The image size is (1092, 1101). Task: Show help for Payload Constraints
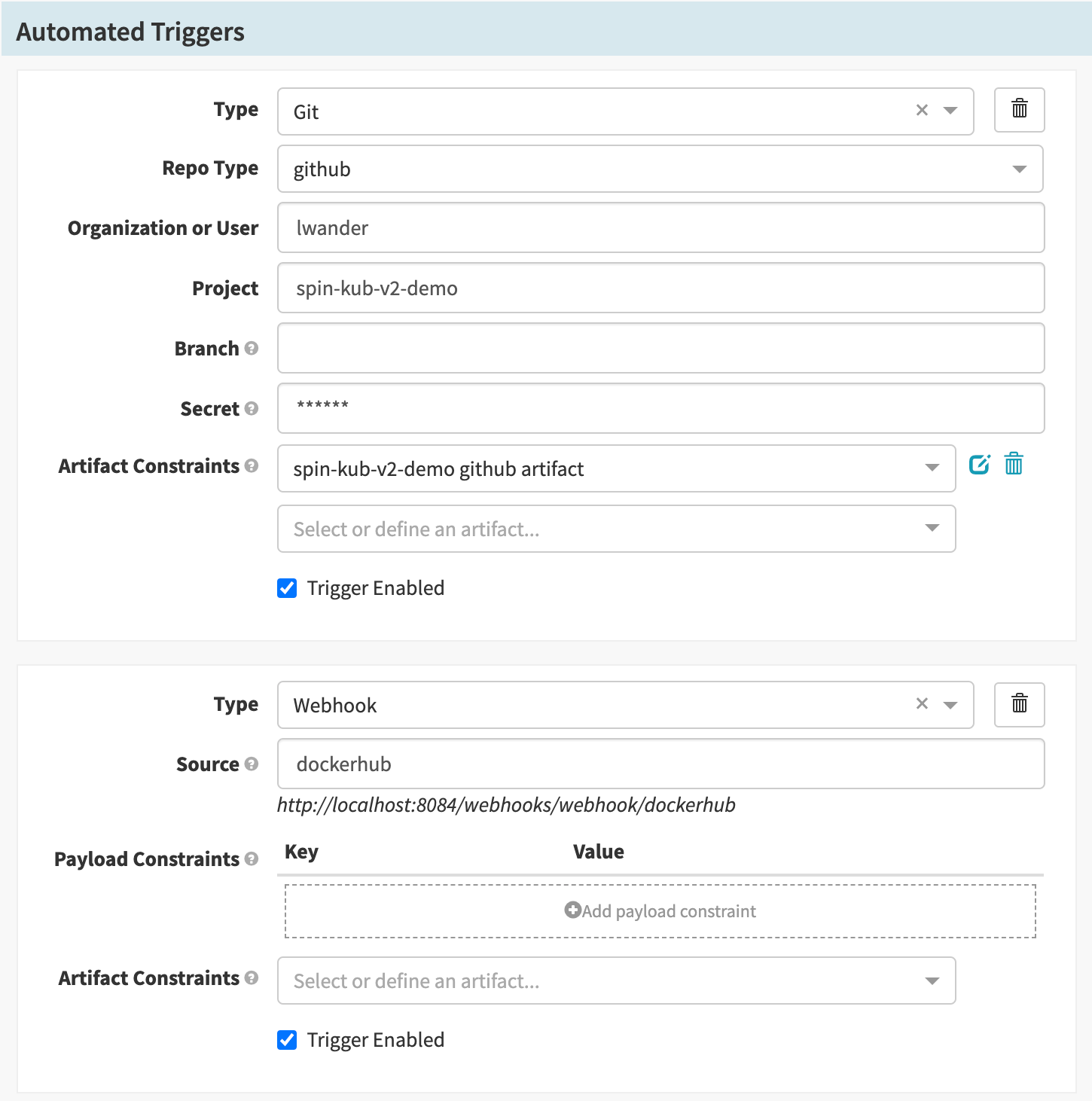(252, 859)
